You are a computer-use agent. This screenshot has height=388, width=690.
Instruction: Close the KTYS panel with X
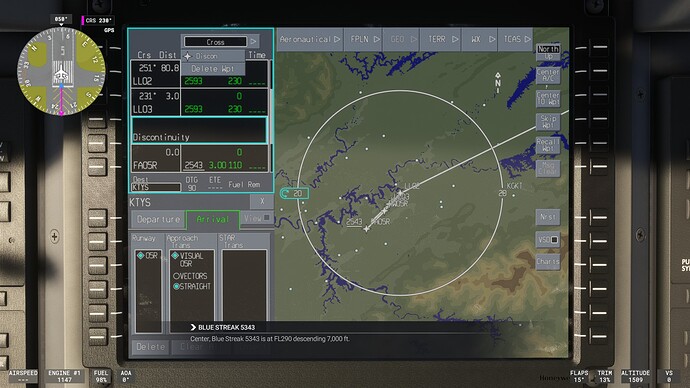[262, 201]
